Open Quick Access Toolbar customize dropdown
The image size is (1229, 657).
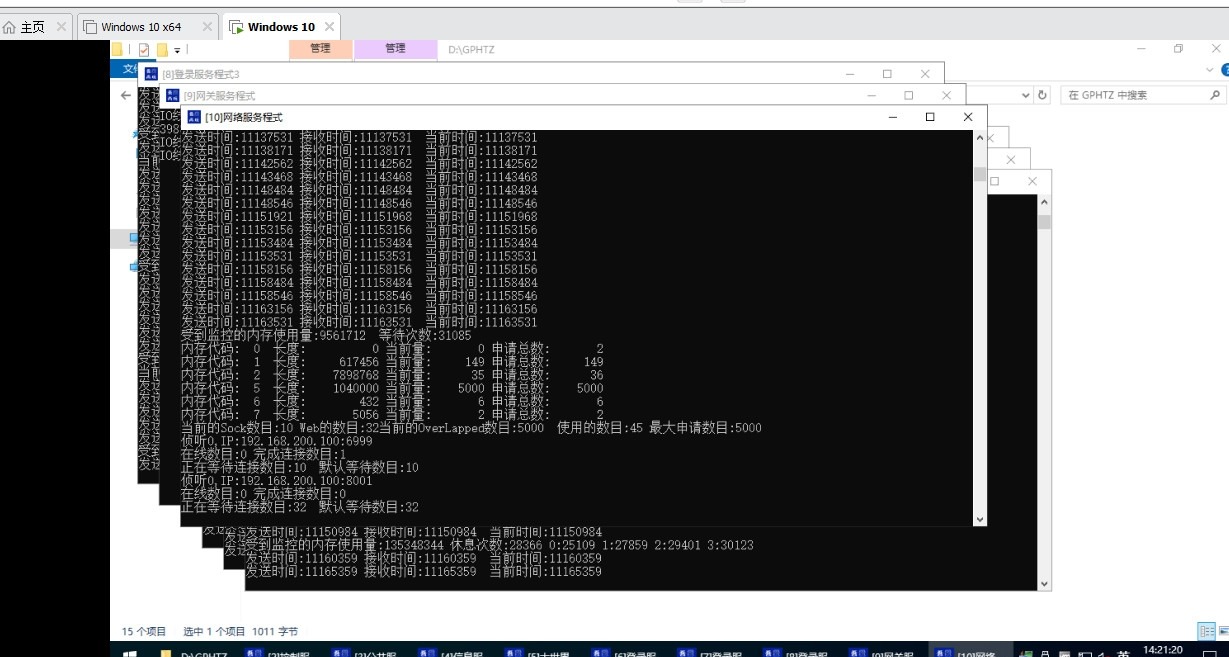point(177,49)
